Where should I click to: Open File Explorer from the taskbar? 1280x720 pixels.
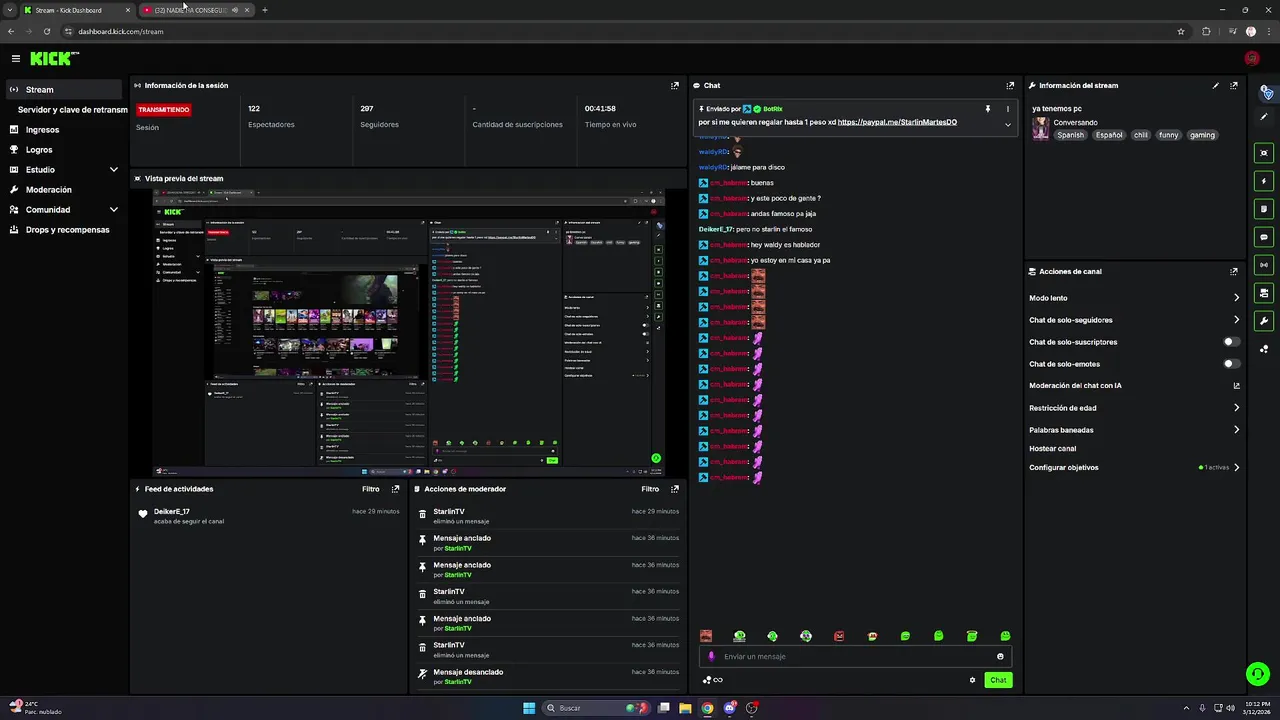(x=685, y=708)
